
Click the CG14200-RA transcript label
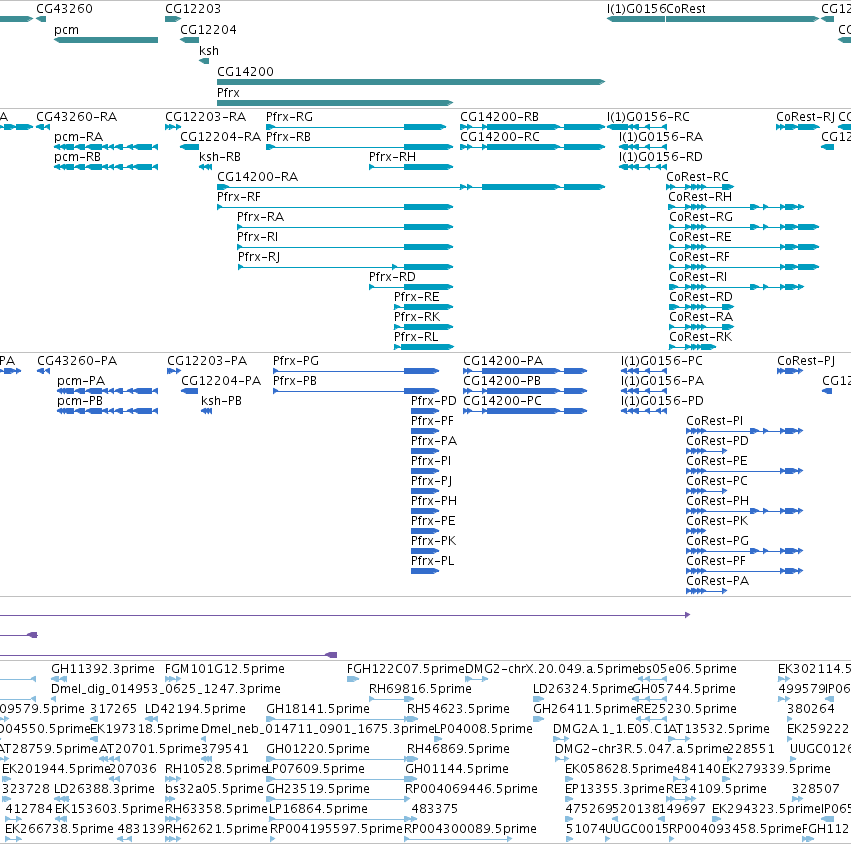[257, 177]
